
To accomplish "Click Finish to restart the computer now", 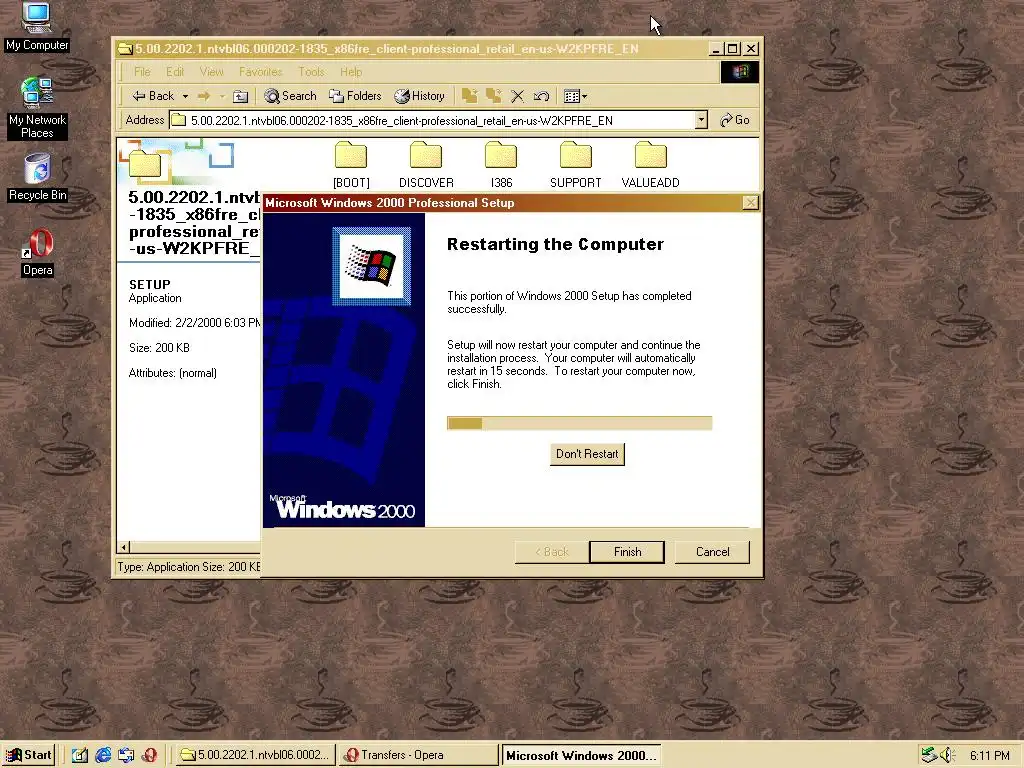I will coord(627,552).
